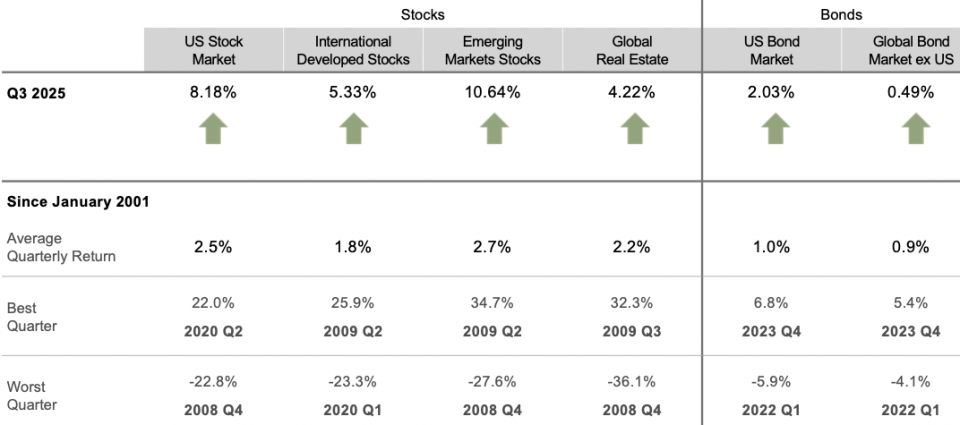This screenshot has width=960, height=425.
Task: Select the International Developed Stocks column header
Action: coord(353,50)
